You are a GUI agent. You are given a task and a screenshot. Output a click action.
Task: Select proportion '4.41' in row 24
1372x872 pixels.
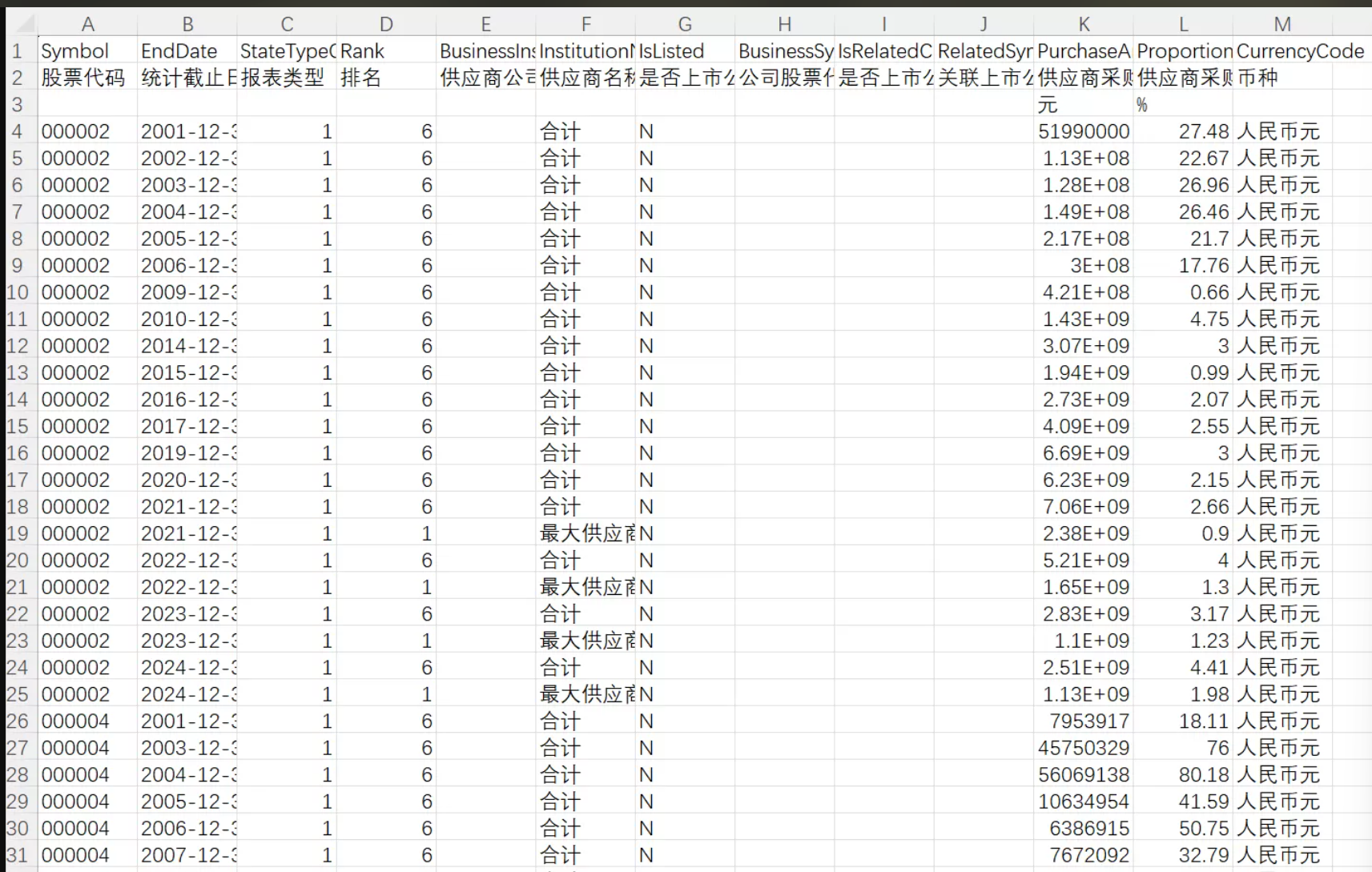[x=1183, y=668]
